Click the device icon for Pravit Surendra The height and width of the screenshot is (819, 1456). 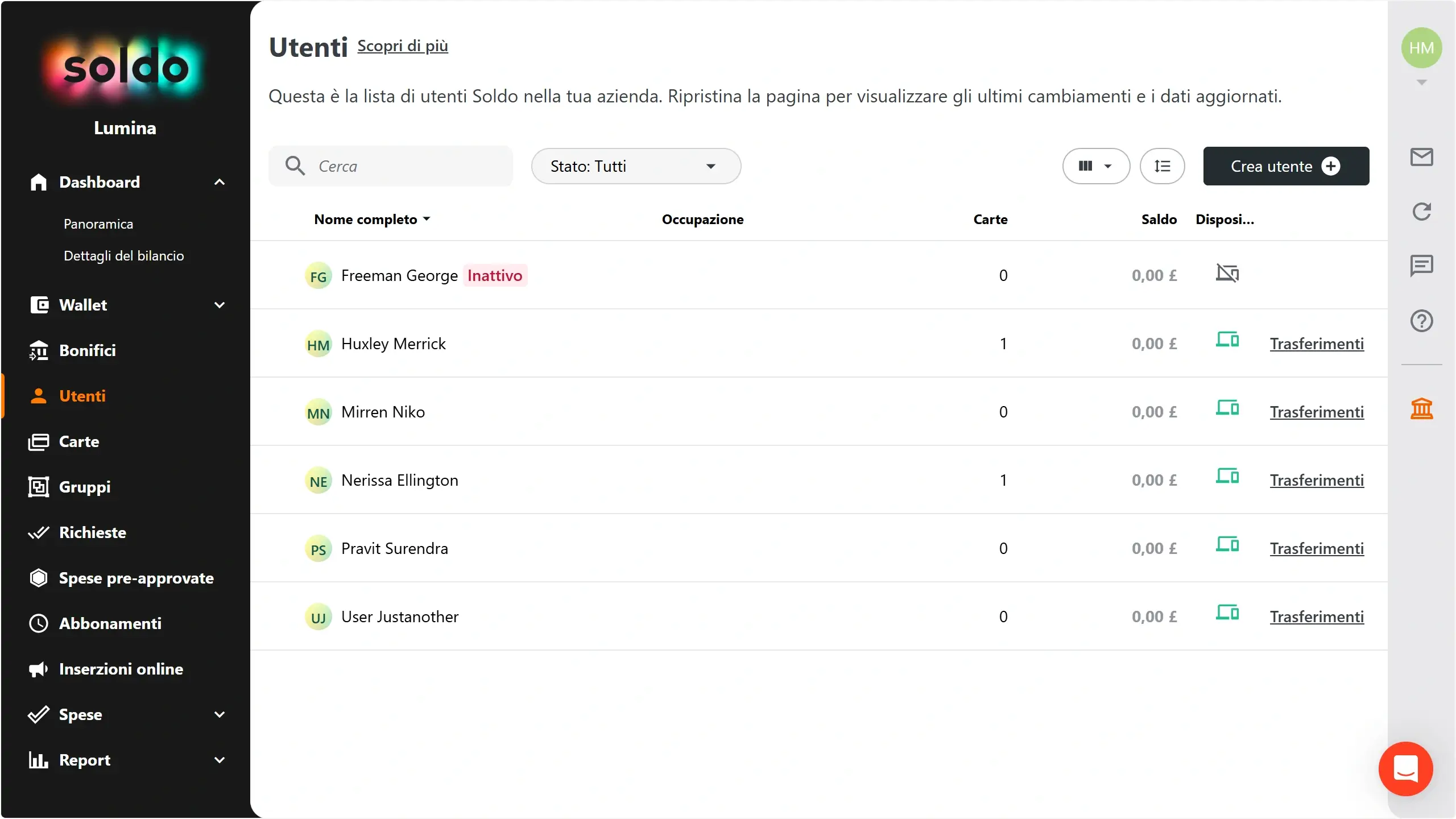click(1227, 545)
